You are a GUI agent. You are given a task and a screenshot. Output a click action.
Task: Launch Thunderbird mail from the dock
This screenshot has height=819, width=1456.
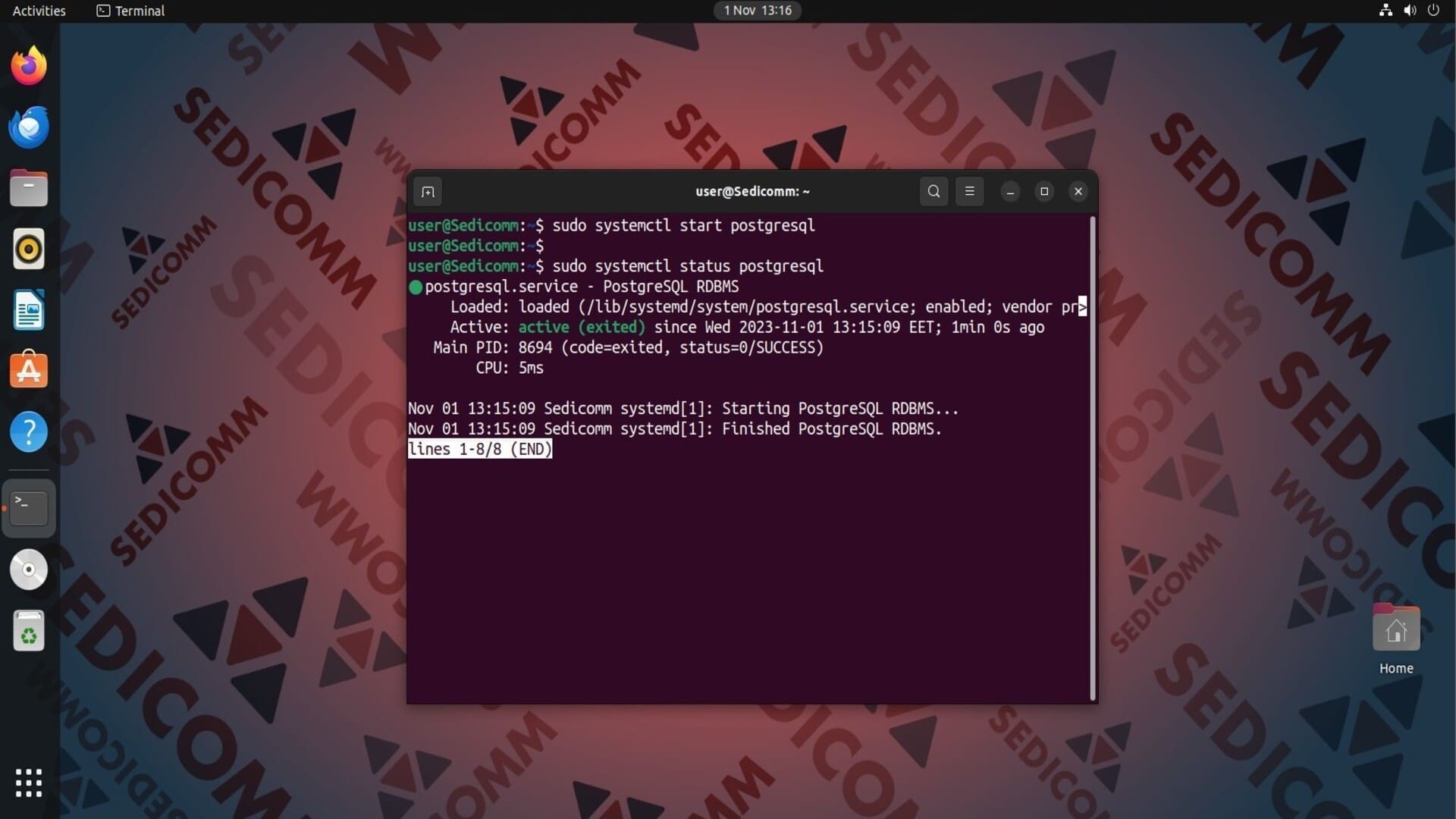[x=29, y=127]
